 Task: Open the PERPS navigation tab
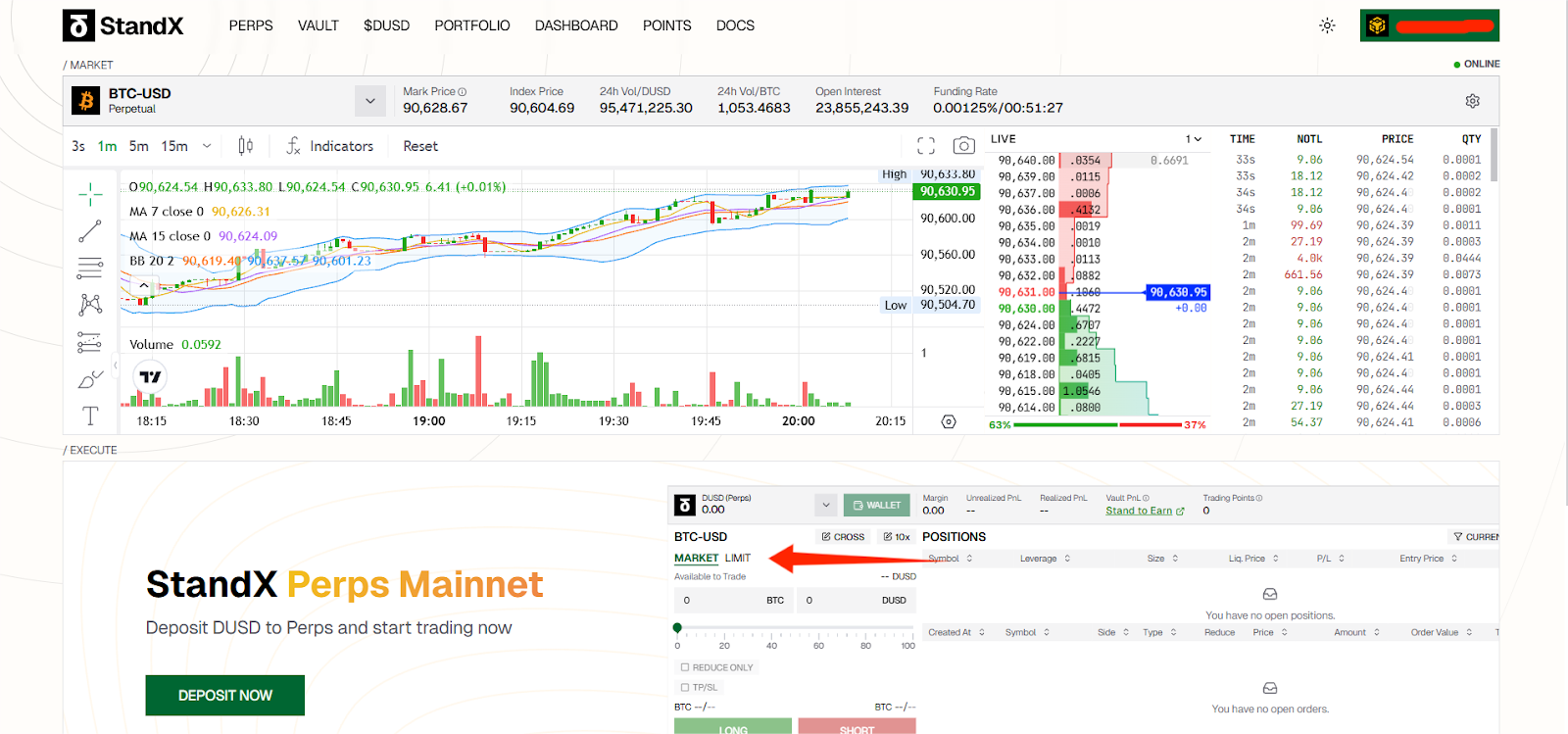(x=251, y=25)
